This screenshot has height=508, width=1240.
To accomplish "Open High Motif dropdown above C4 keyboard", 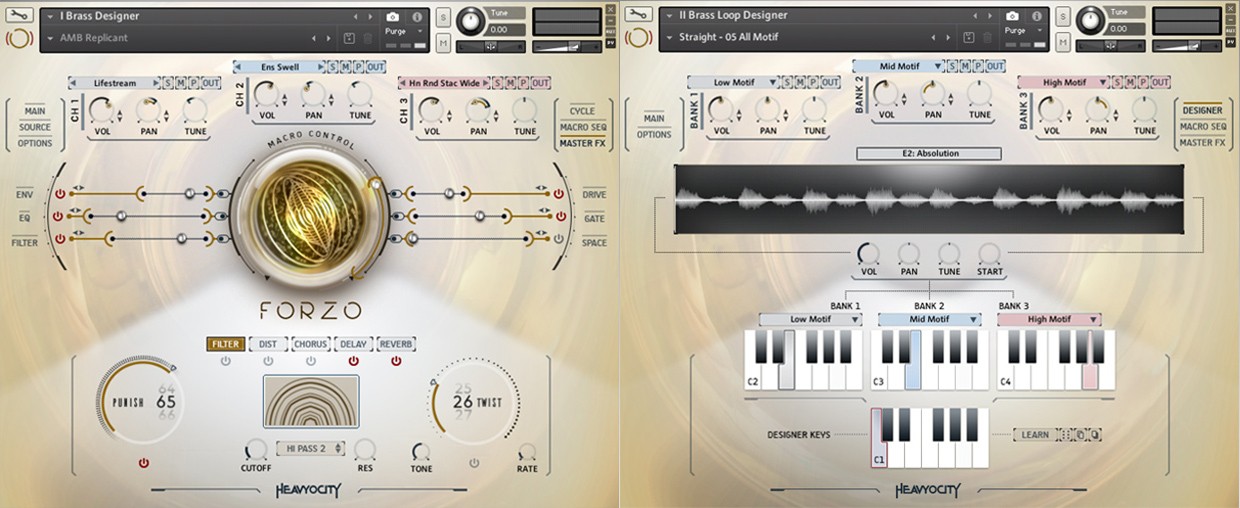I will tap(1049, 319).
